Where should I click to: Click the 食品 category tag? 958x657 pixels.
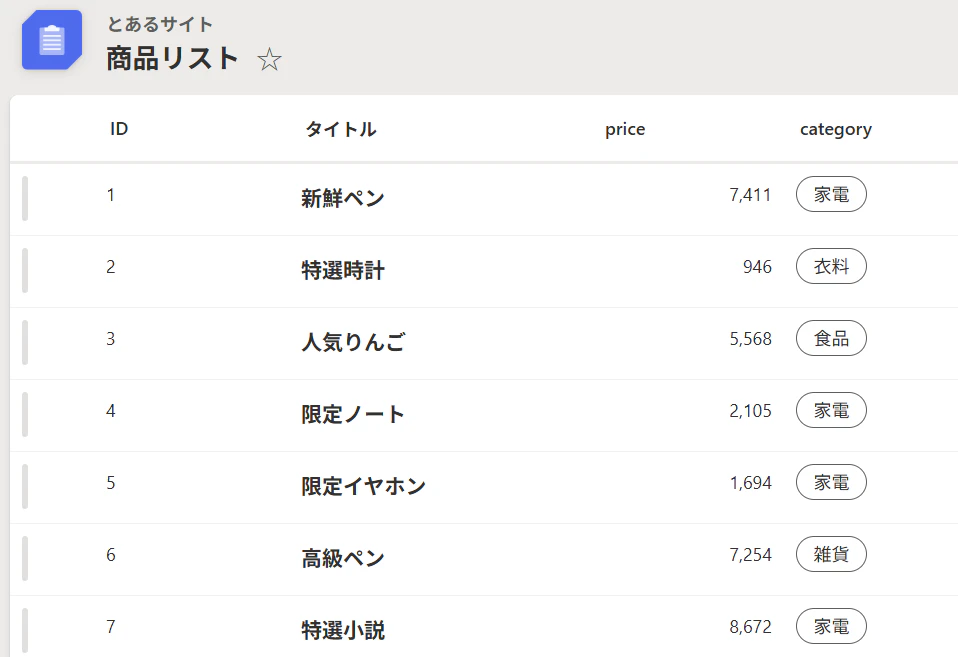coord(831,339)
